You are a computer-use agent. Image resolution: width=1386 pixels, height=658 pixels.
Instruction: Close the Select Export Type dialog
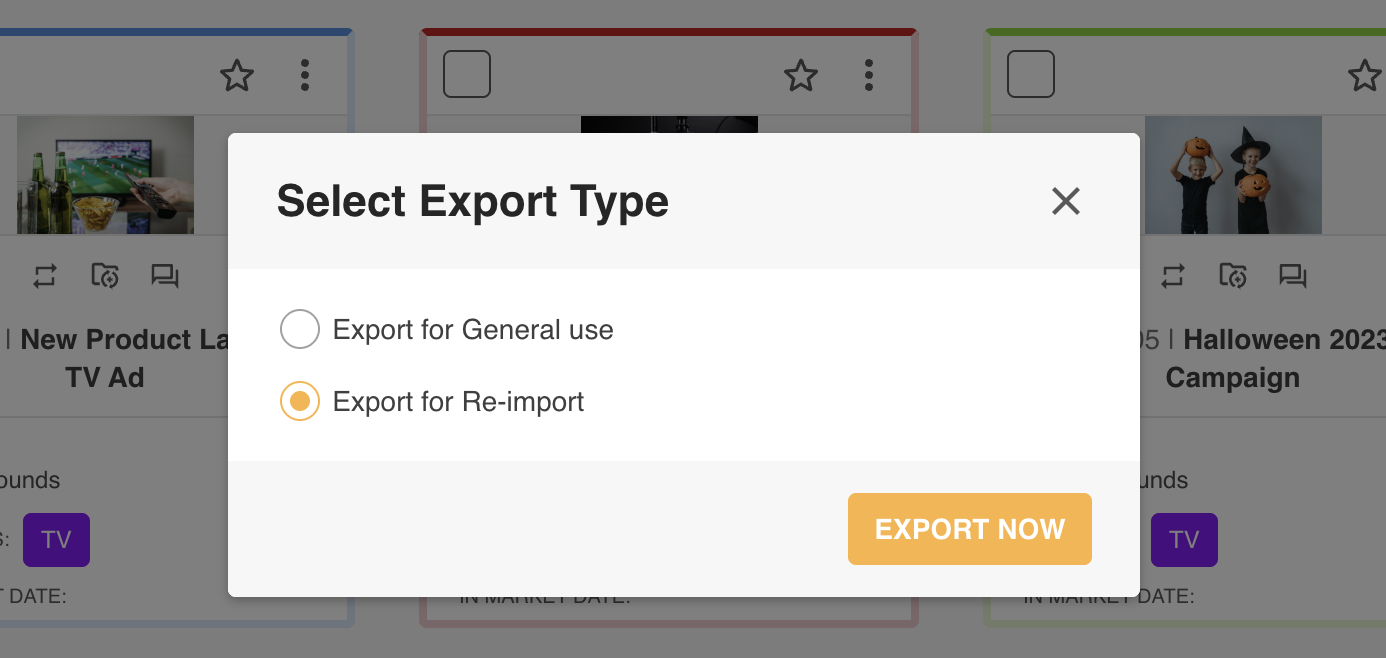(x=1066, y=201)
